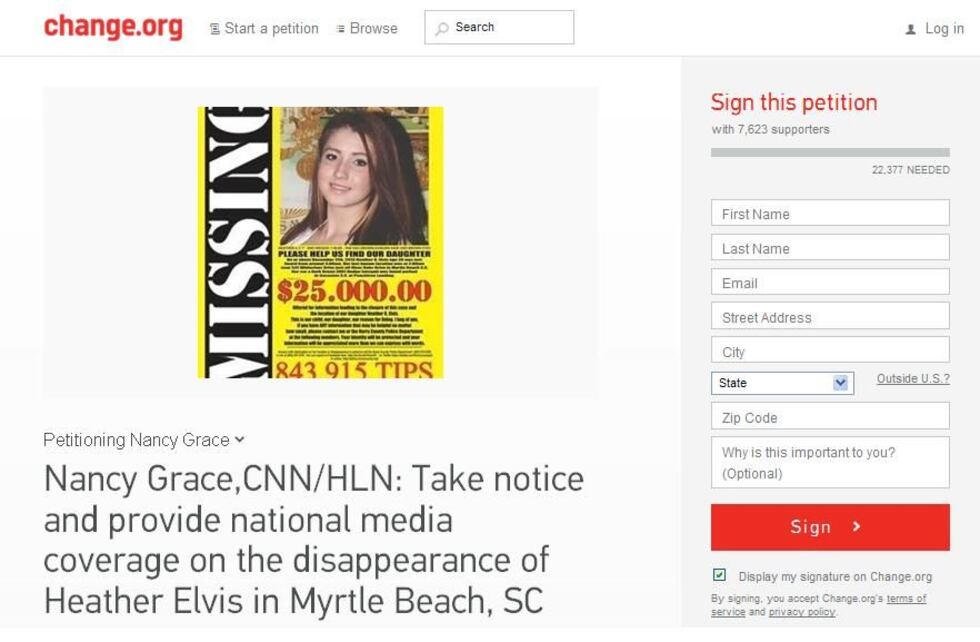
Task: Open the terms of service link
Action: coord(819,604)
